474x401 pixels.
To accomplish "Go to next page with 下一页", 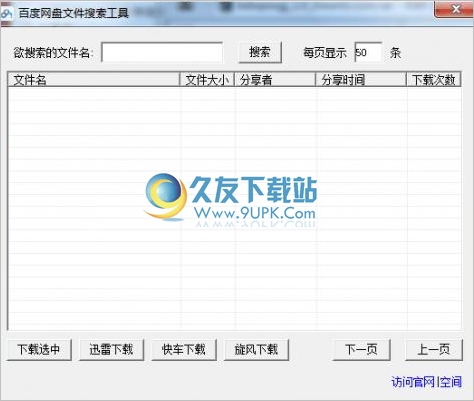I will pyautogui.click(x=361, y=350).
